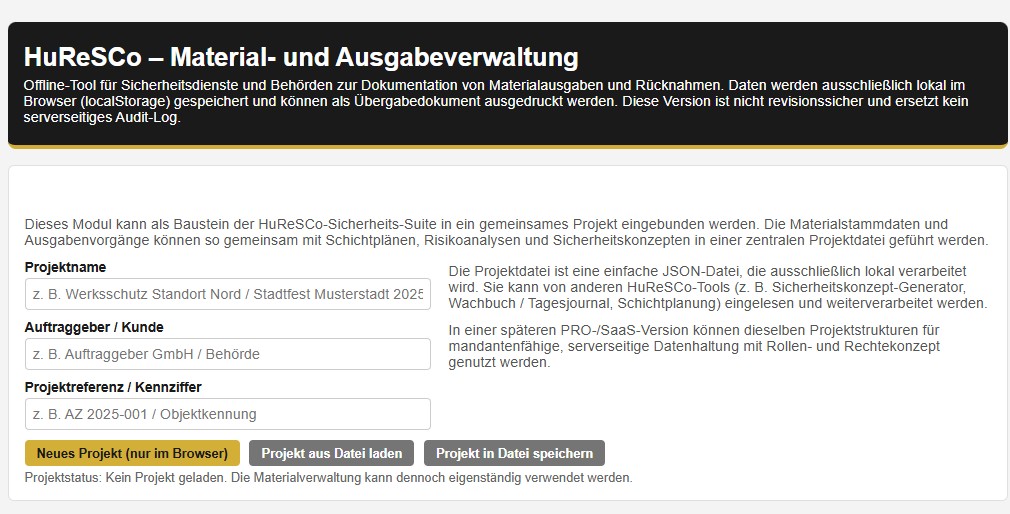Click Projekt in Datei speichern button
1010x514 pixels.
514,453
